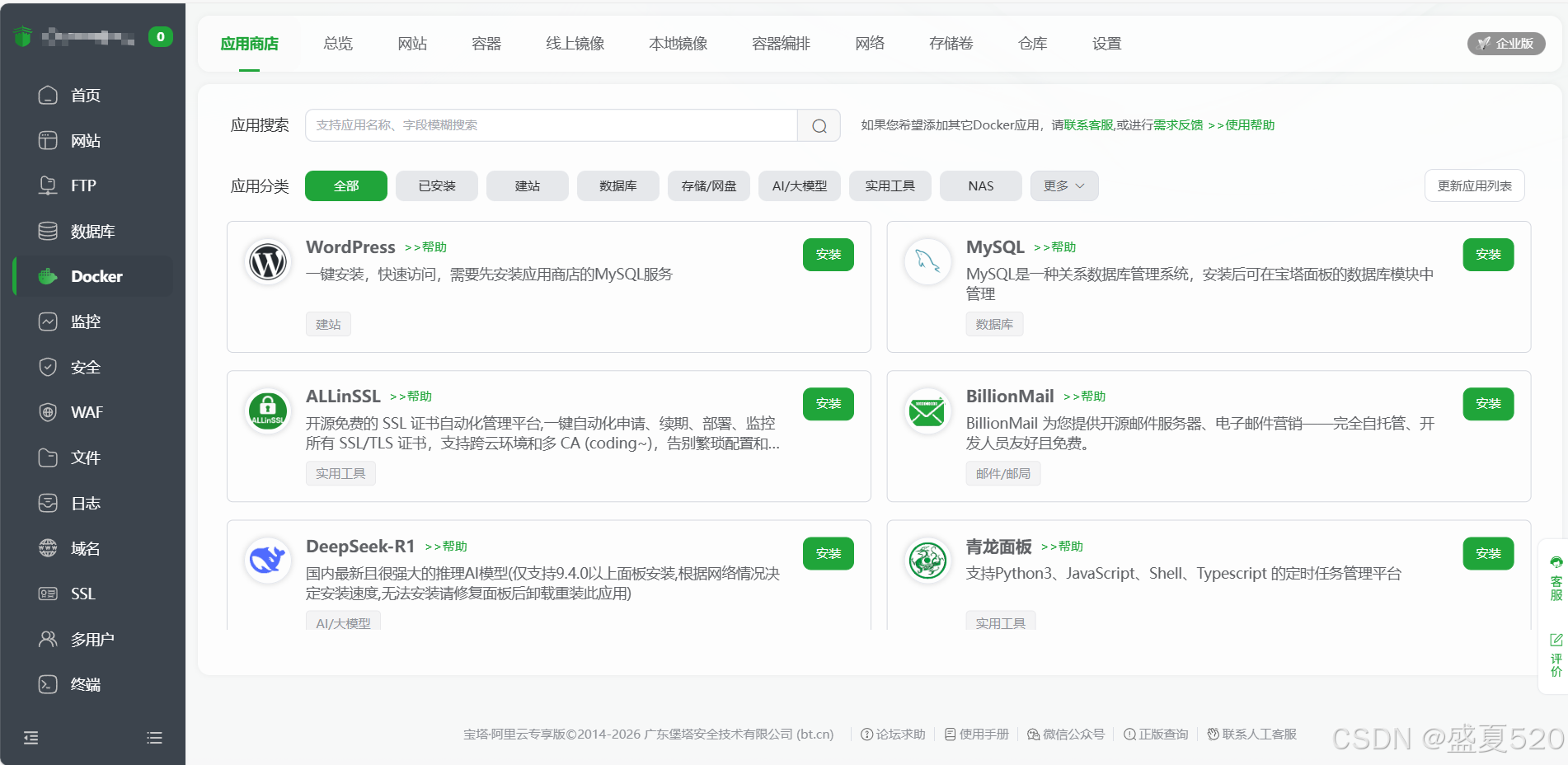Filter by 实用工具 category button
1568x765 pixels.
pos(890,186)
